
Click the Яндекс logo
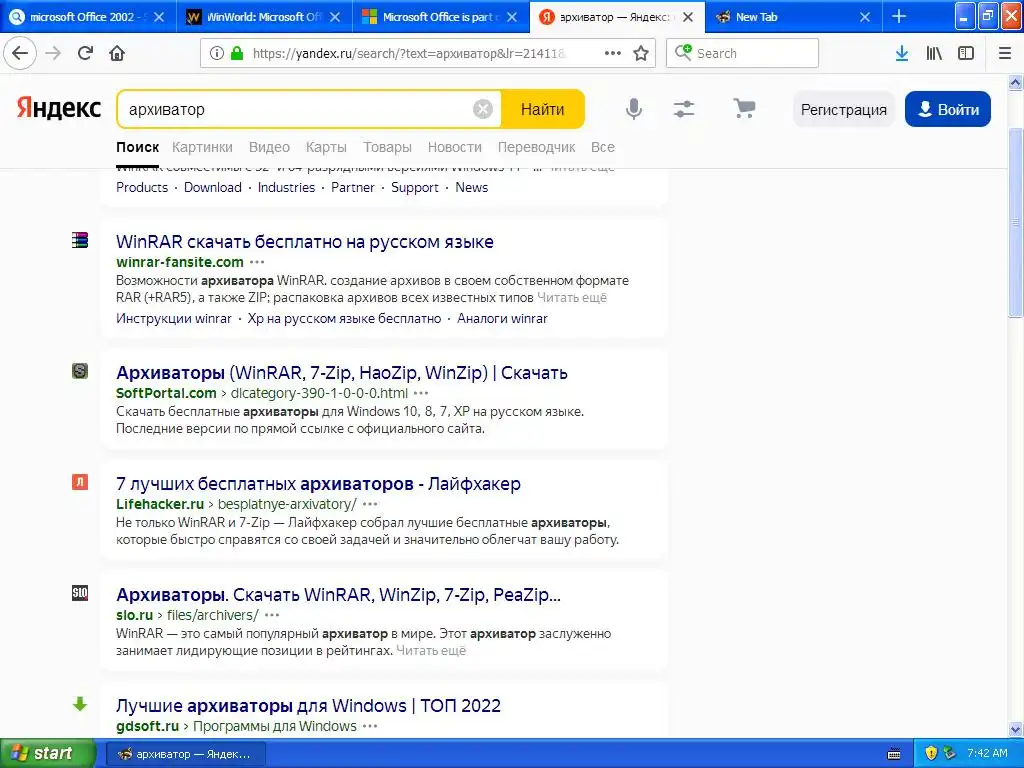point(59,108)
